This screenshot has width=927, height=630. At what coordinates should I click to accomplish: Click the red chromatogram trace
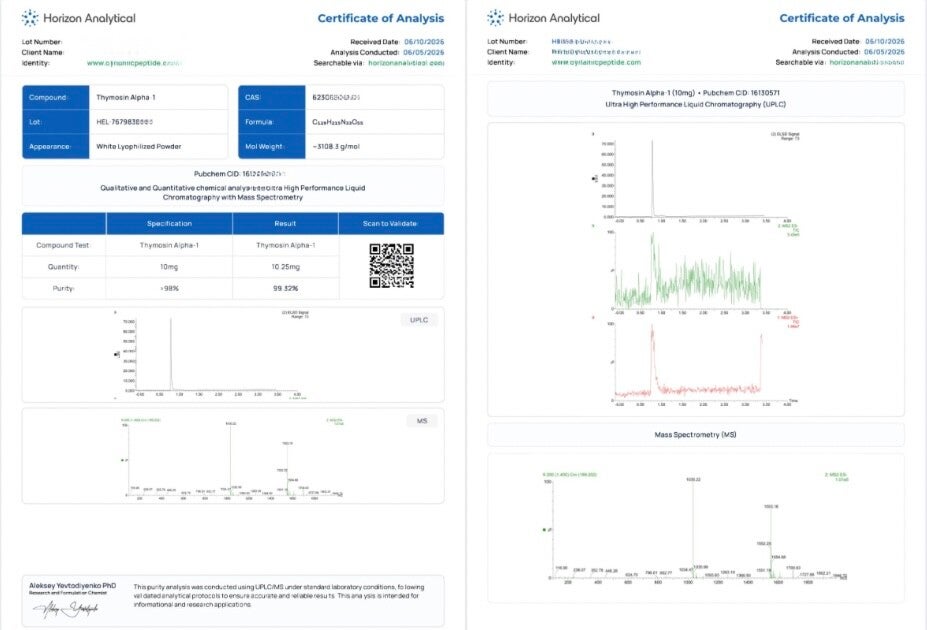tap(689, 362)
